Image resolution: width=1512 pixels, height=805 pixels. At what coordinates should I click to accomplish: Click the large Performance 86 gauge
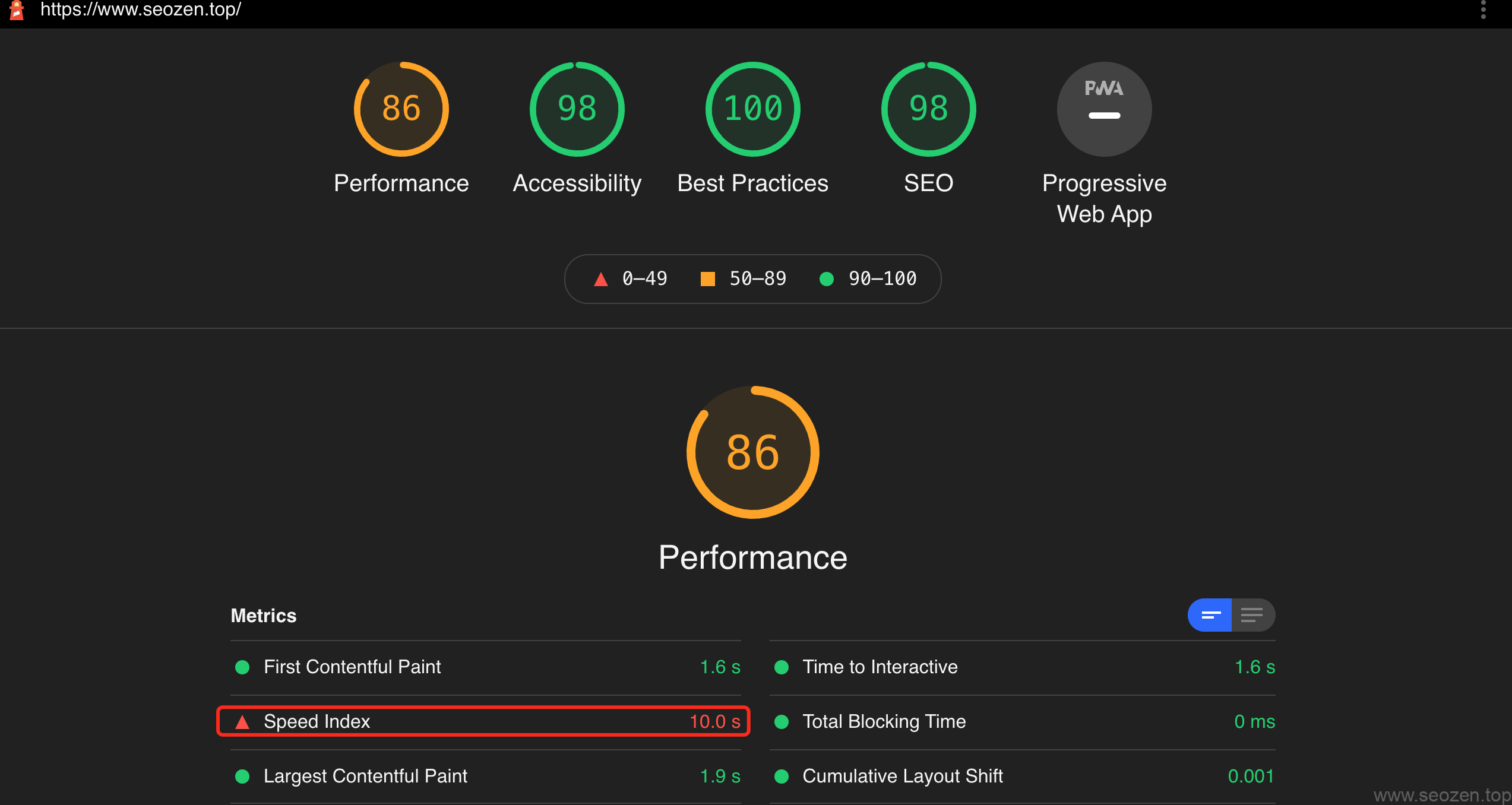click(x=752, y=452)
